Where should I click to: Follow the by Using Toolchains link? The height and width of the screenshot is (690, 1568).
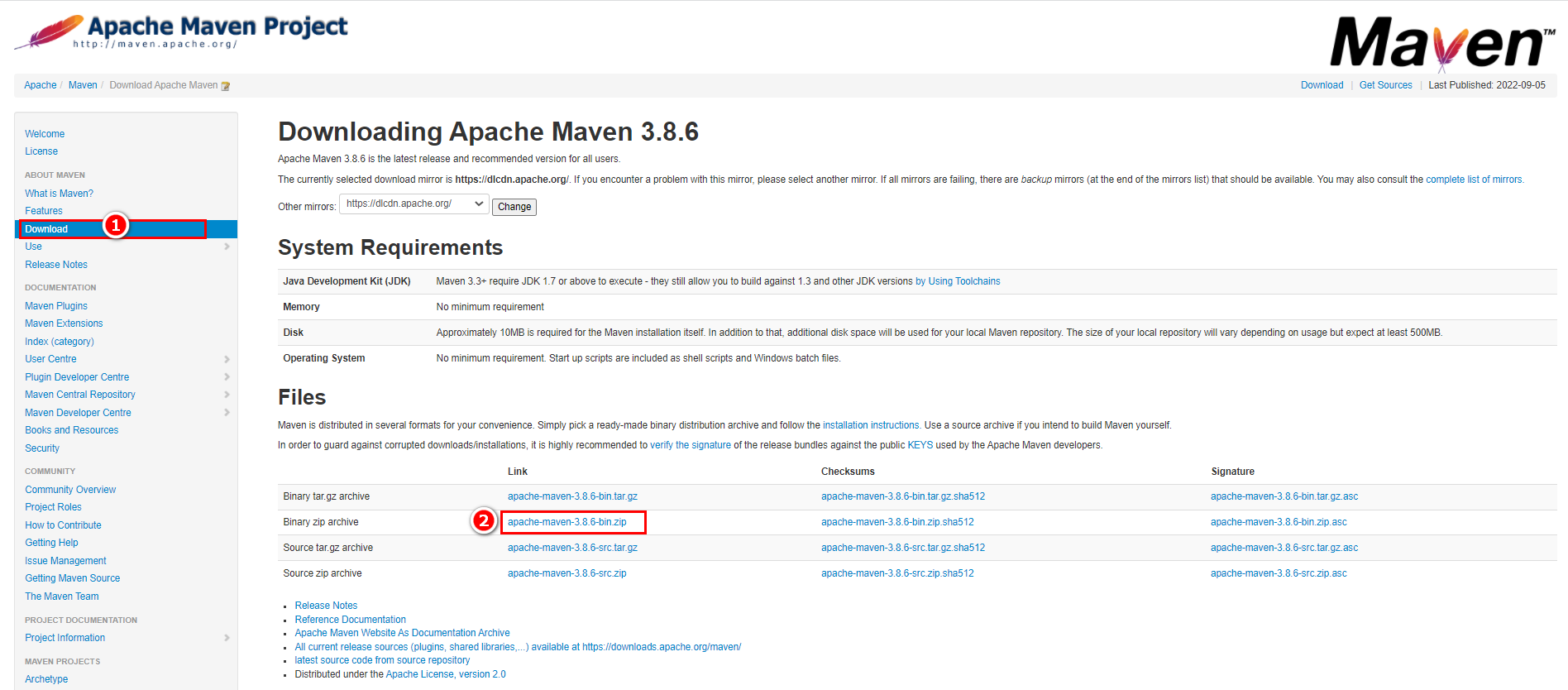click(x=958, y=281)
